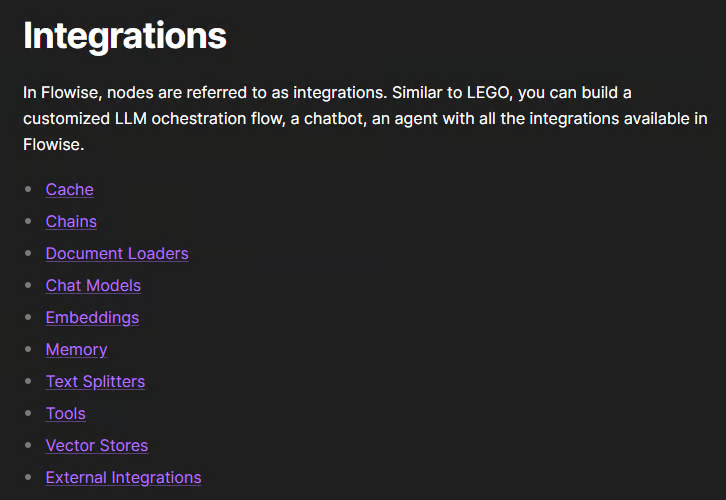
Task: Click the bullet marker before Tools
Action: click(x=28, y=414)
